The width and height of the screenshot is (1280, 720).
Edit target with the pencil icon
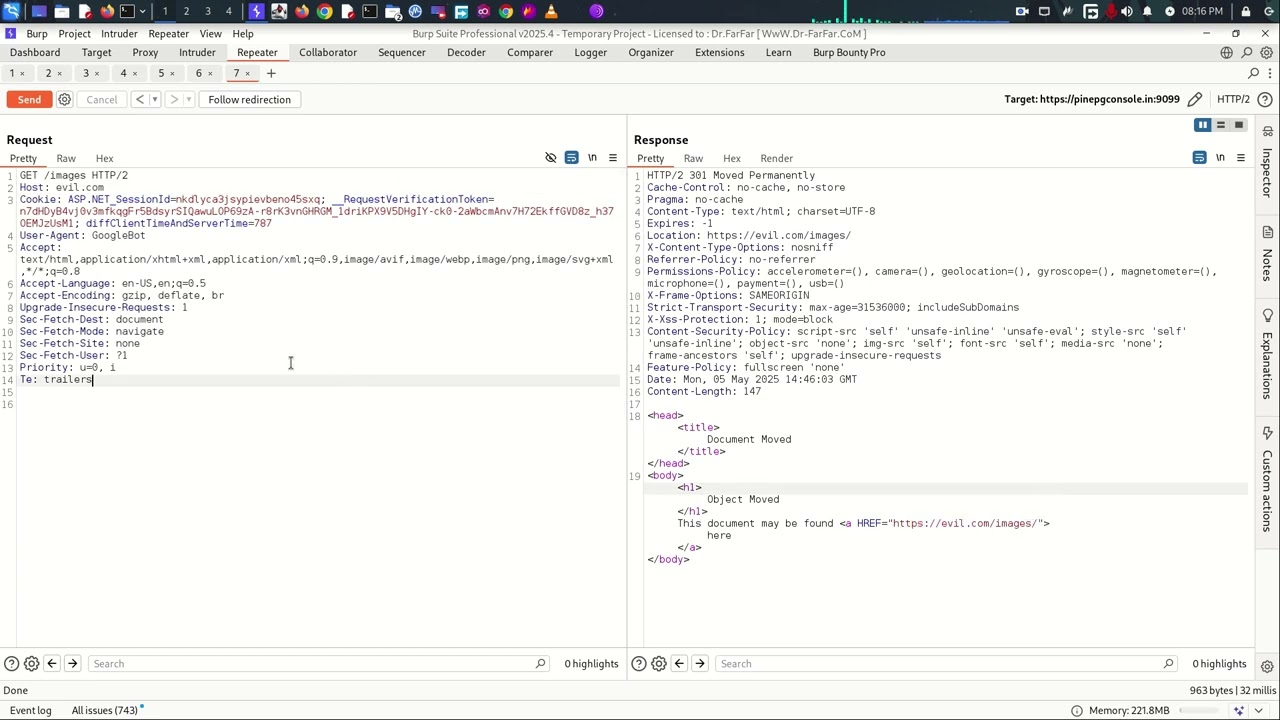(1194, 100)
